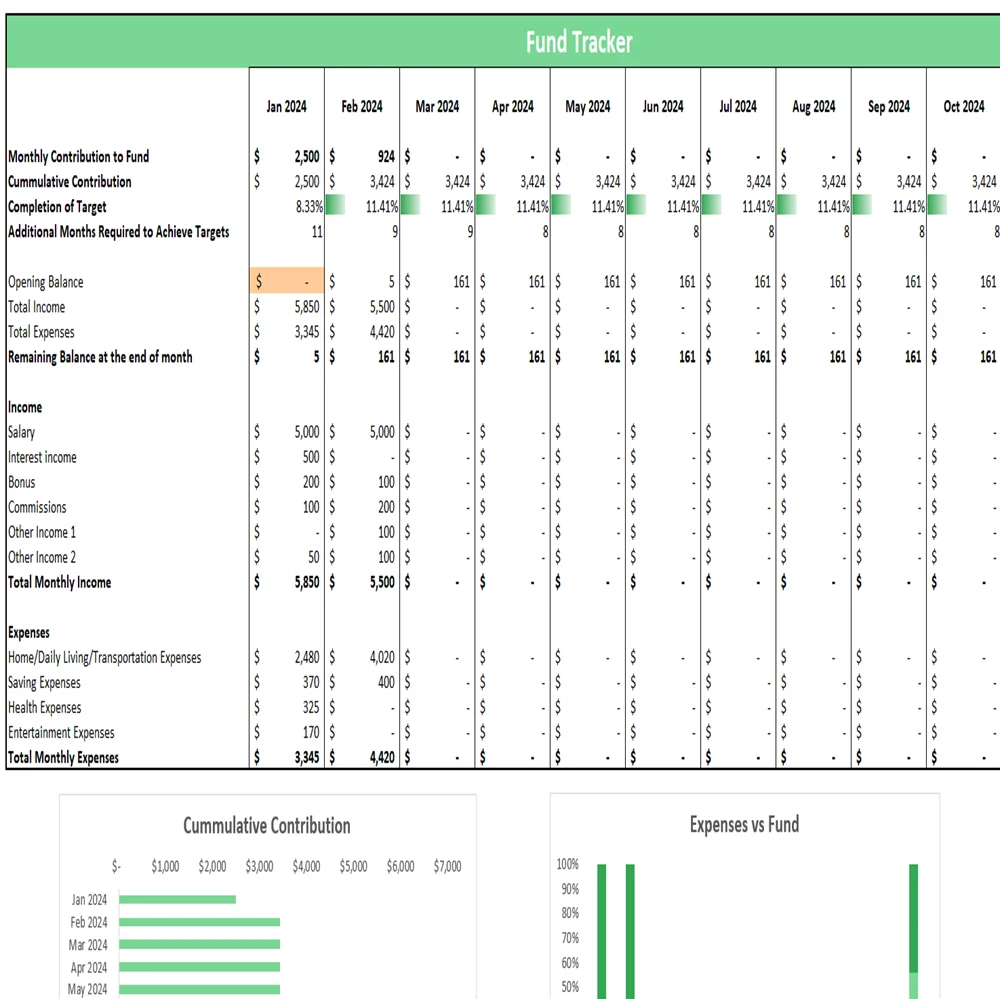Select the Jan 2024 Interest income value 500
The height and width of the screenshot is (1000, 1000).
point(310,457)
